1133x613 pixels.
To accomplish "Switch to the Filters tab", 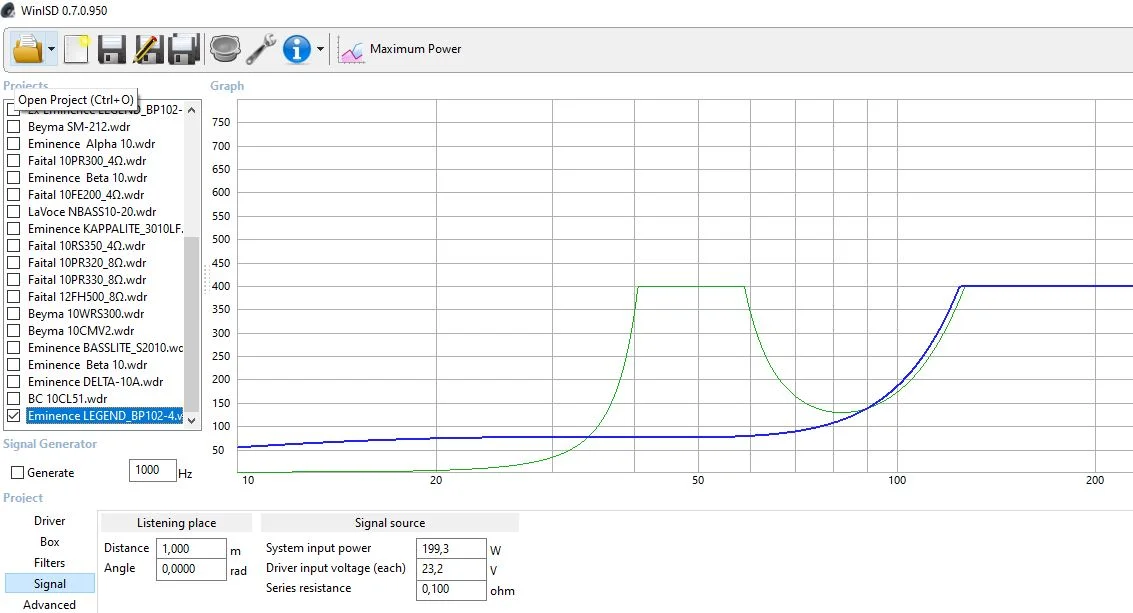I will point(50,563).
